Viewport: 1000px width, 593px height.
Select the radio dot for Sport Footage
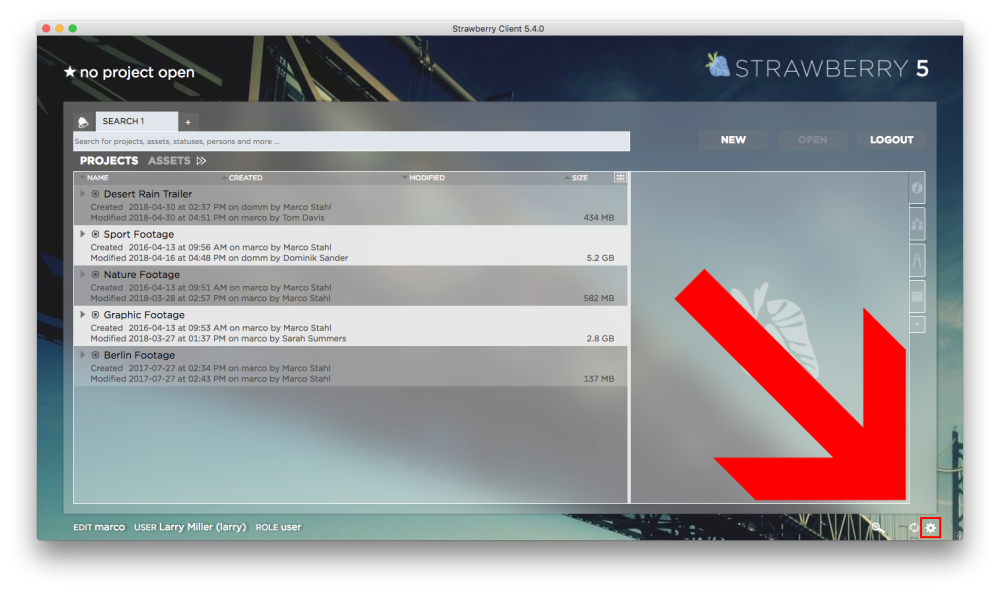click(x=96, y=234)
